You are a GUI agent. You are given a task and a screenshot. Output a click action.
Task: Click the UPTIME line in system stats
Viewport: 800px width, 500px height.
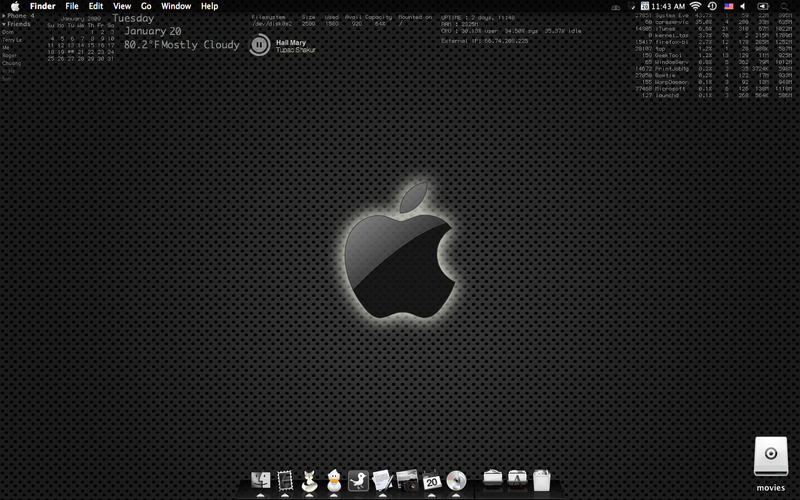478,17
